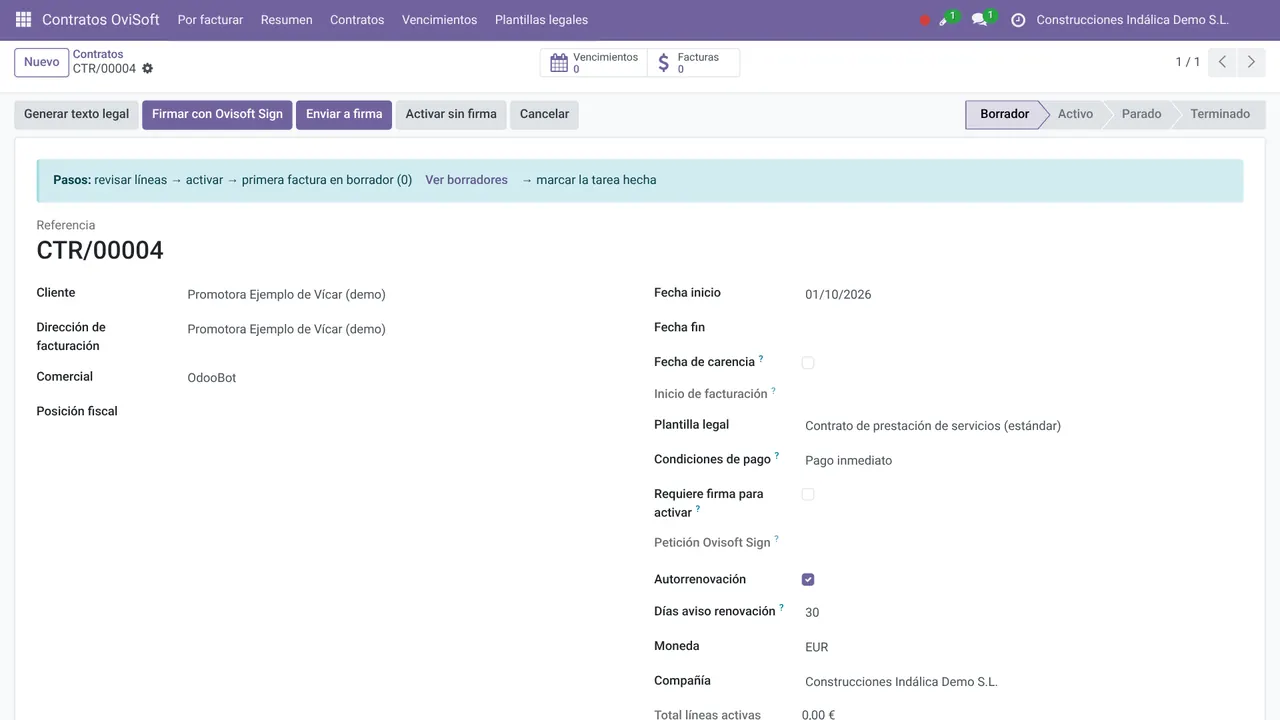1280x720 pixels.
Task: Click the Generar texto legal button
Action: pos(76,114)
